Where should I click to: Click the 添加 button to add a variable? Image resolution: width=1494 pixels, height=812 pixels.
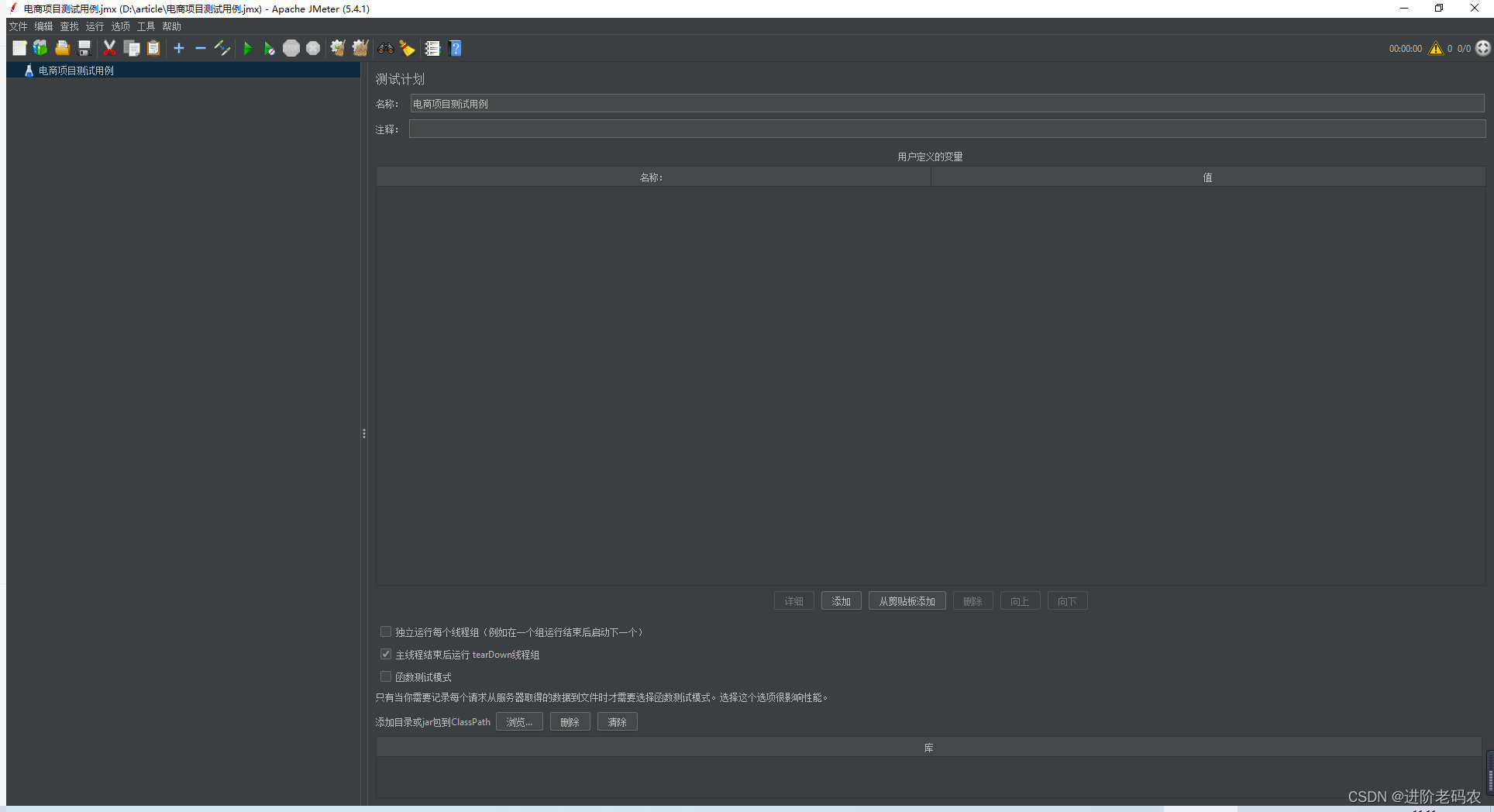841,600
